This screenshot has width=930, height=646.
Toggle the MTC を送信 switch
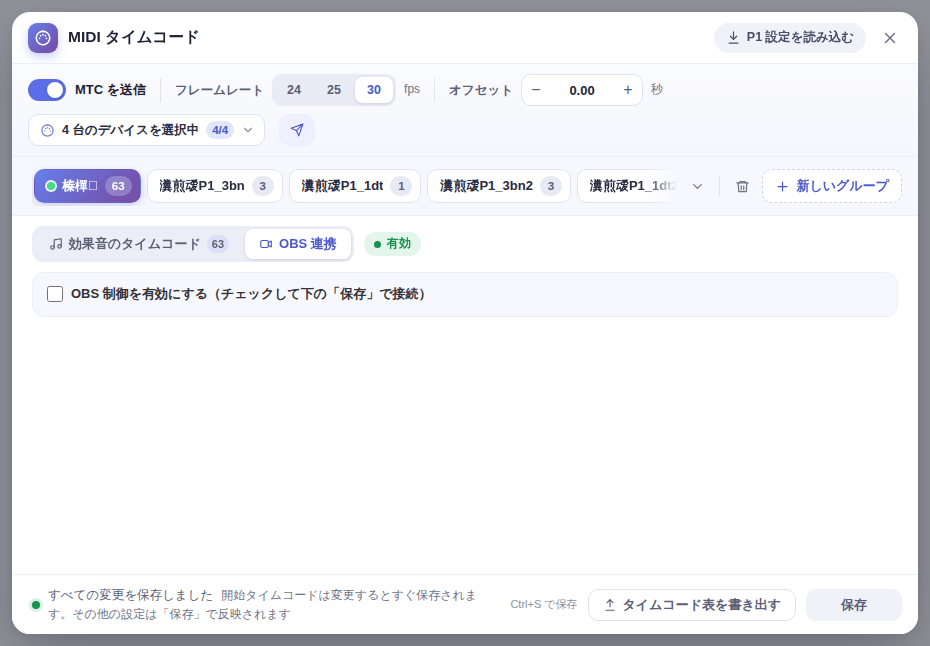coord(47,90)
